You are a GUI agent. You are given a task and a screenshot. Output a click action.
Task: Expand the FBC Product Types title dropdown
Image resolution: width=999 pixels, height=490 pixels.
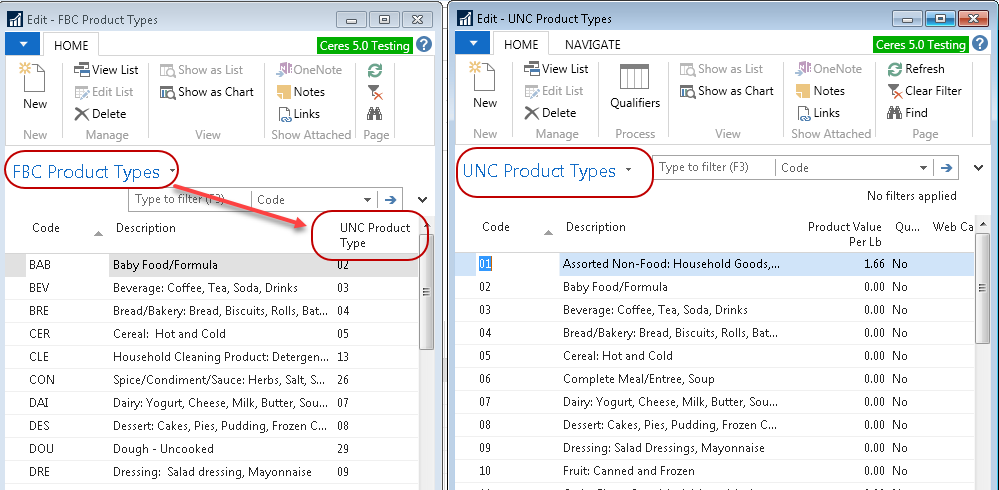173,171
